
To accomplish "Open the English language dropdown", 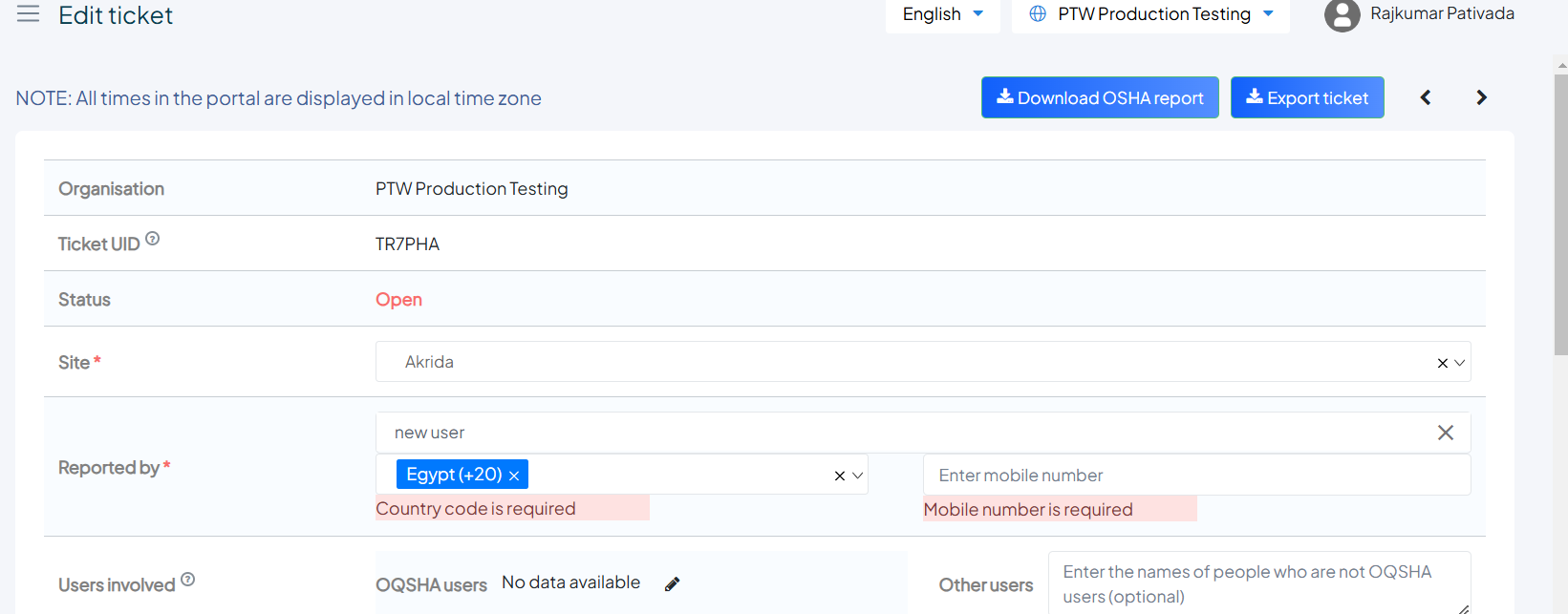I will pos(942,14).
